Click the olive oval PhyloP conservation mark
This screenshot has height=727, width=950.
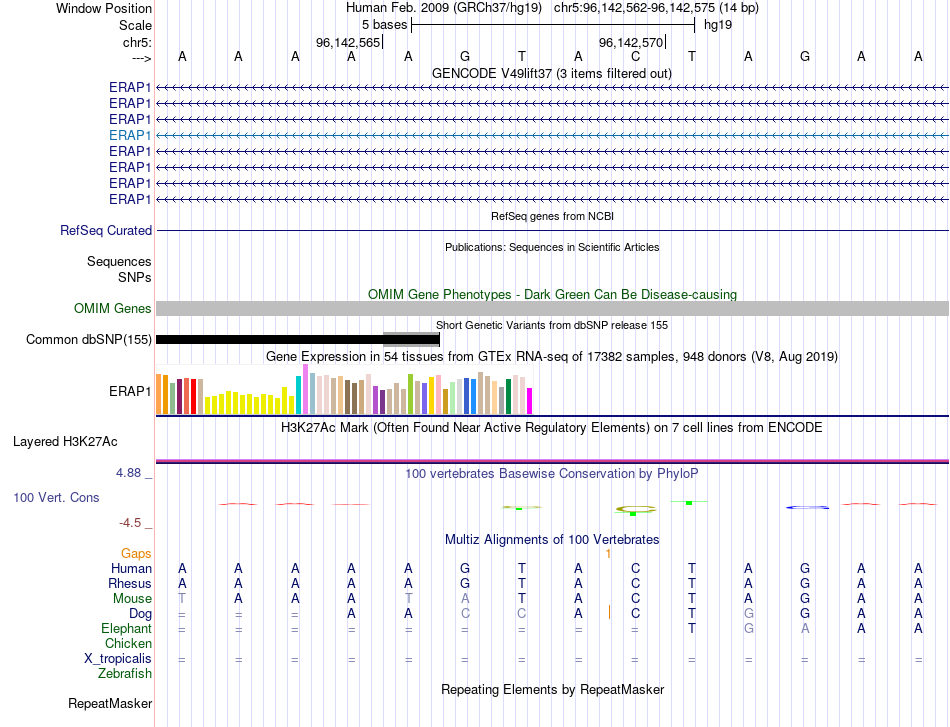coord(636,510)
